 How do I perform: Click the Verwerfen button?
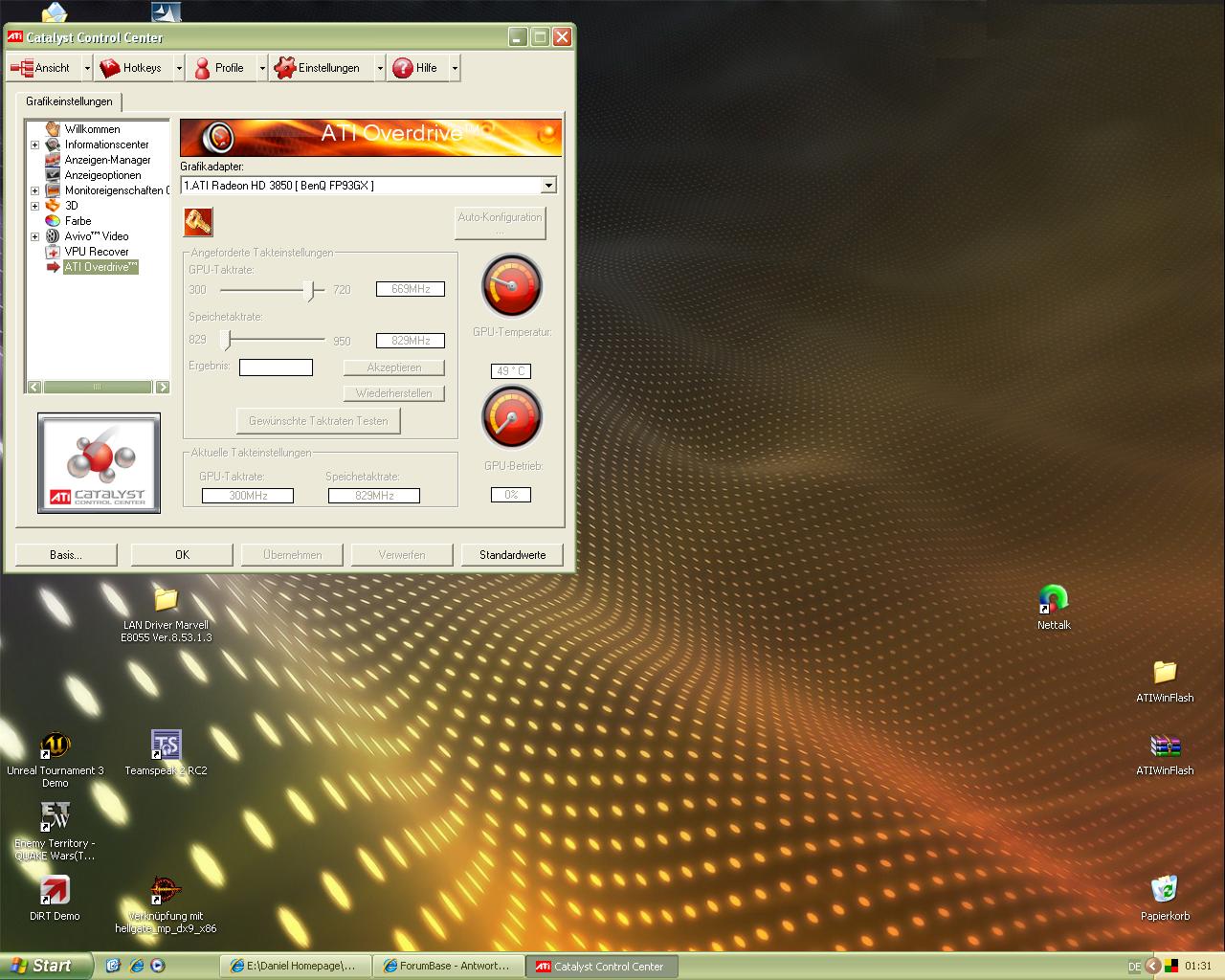(402, 555)
